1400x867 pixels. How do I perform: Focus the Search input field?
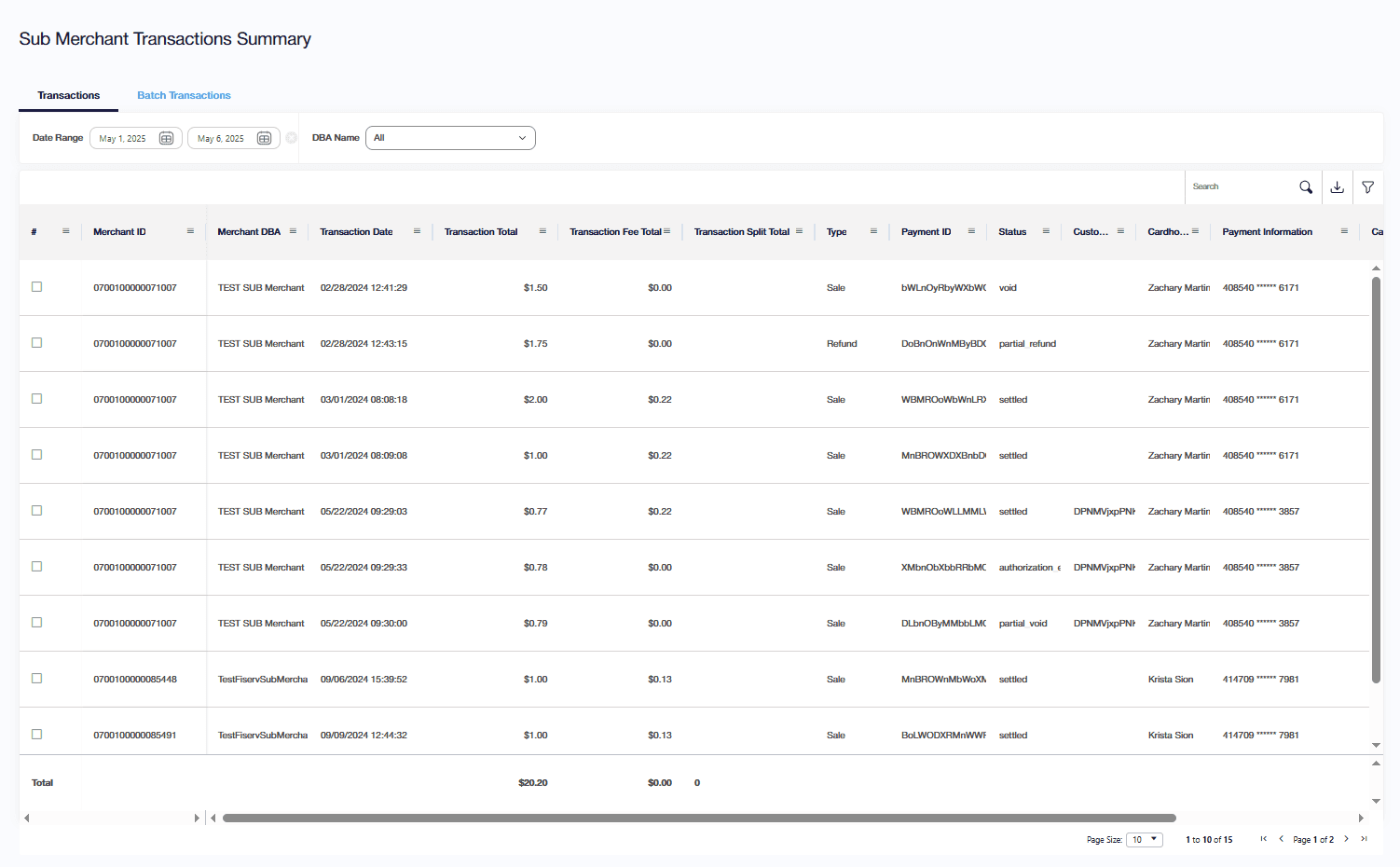point(1242,186)
